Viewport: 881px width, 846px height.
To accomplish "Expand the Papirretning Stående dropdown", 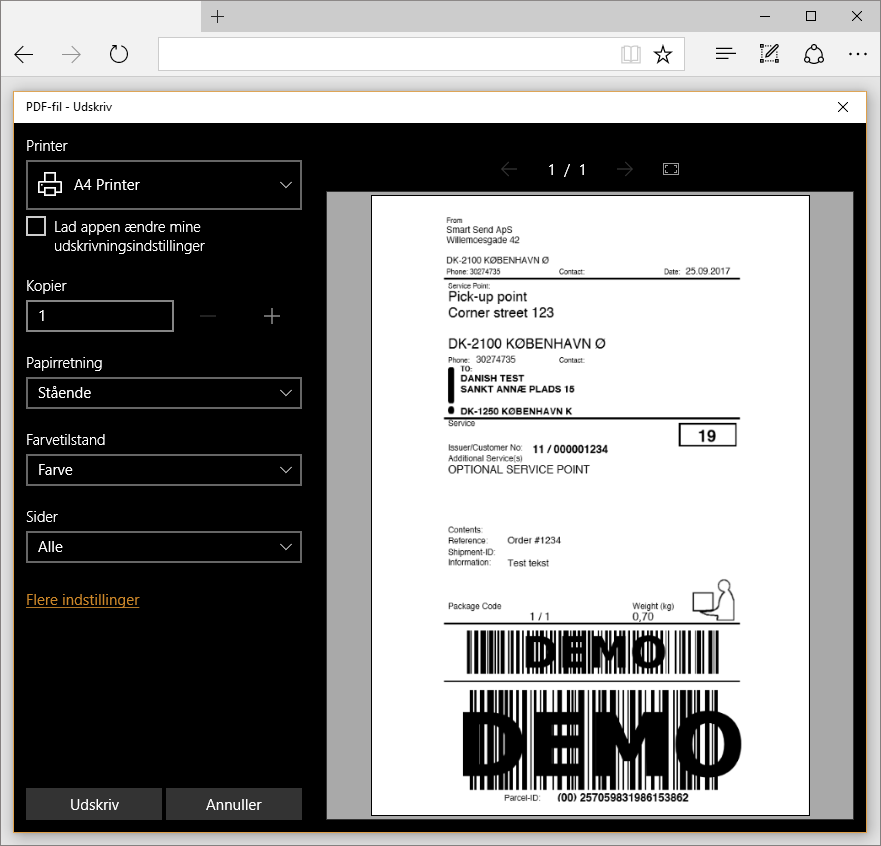I will (x=164, y=393).
